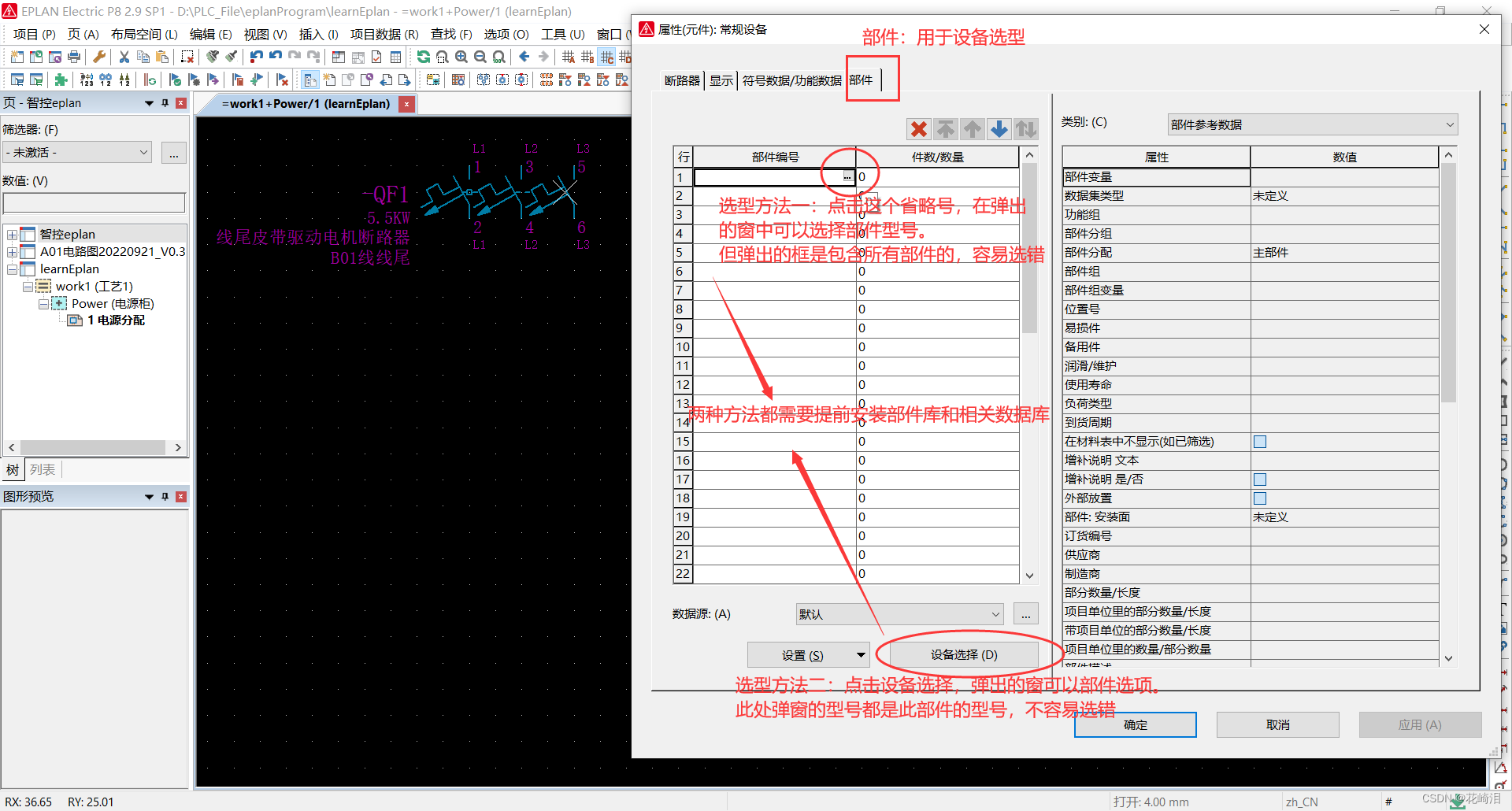
Task: Click the cut scissors icon
Action: pos(124,57)
